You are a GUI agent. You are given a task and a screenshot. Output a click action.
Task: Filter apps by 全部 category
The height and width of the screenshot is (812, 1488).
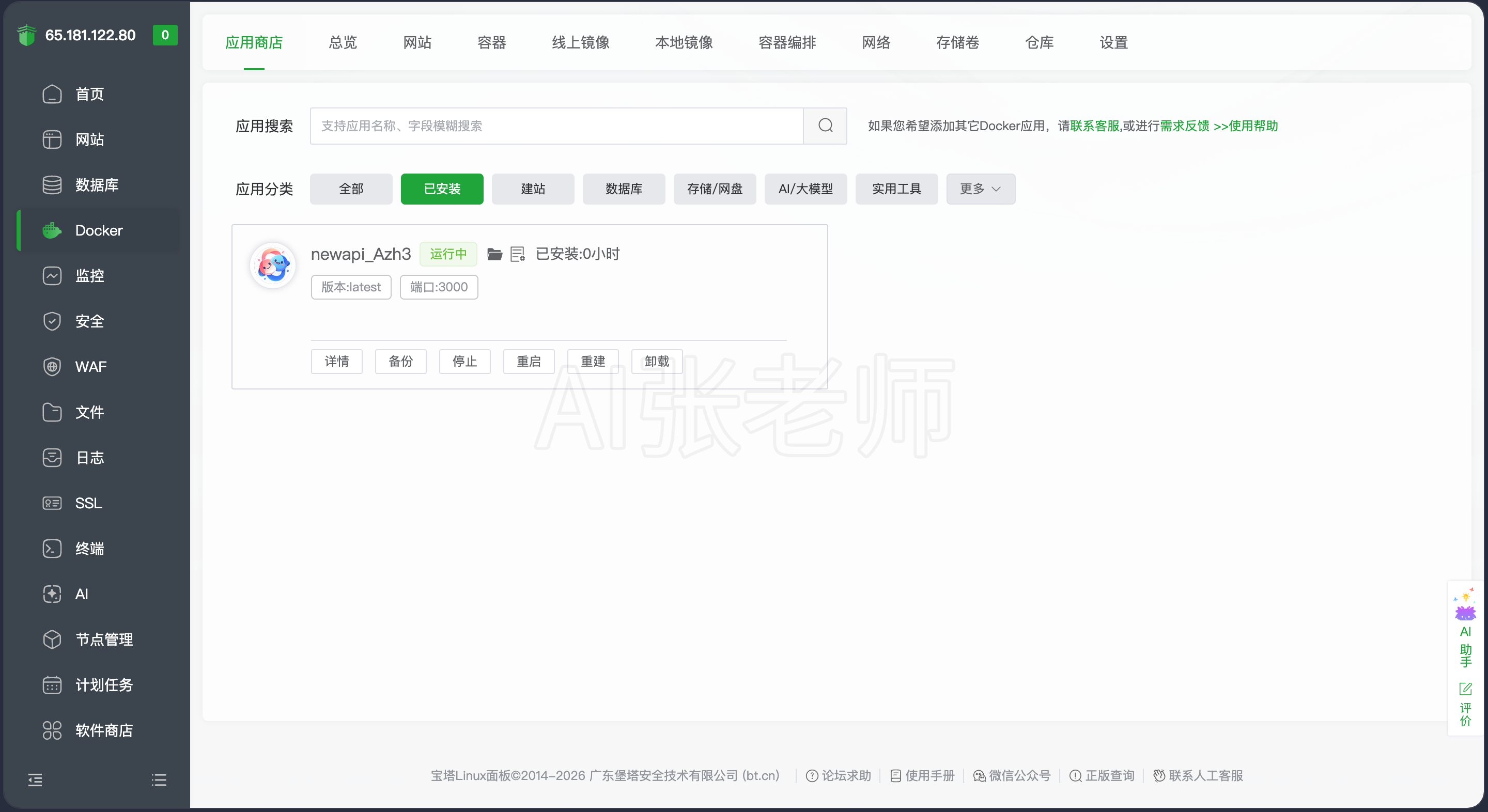coord(351,189)
